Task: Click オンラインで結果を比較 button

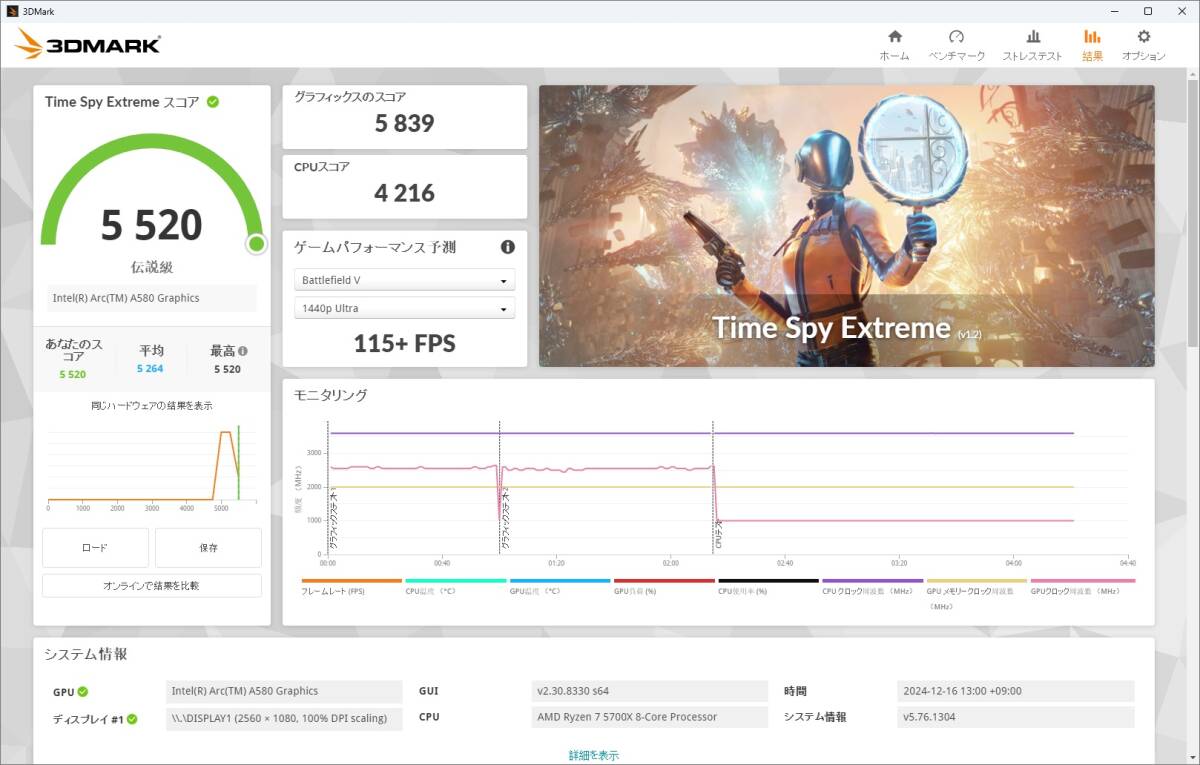Action: (x=152, y=586)
